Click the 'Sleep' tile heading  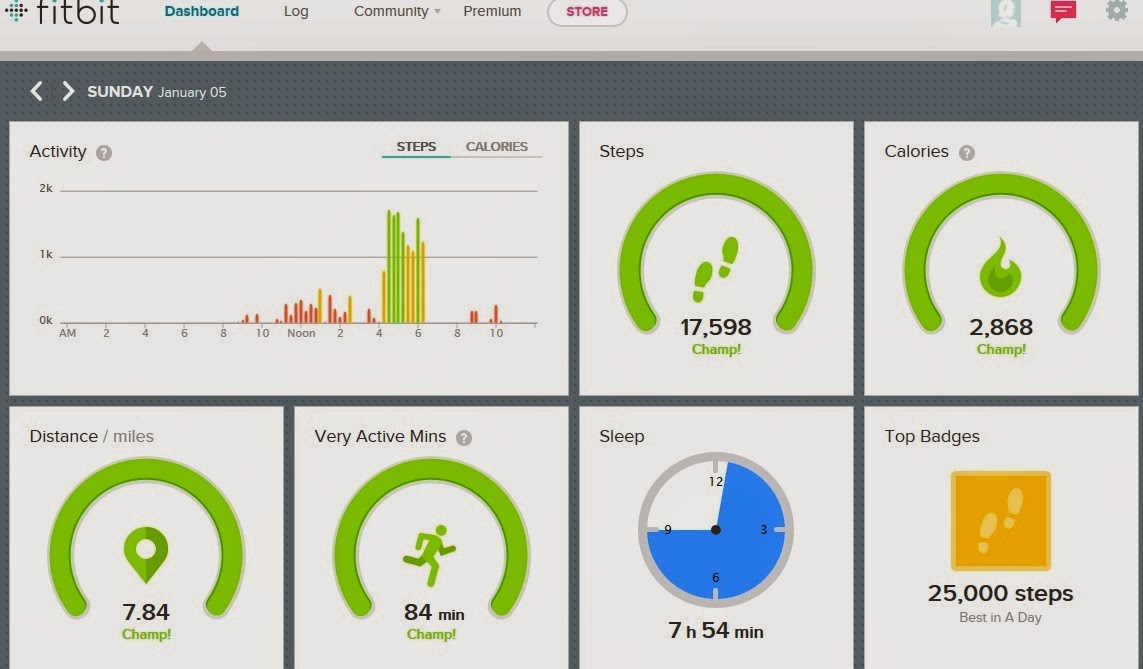[622, 437]
